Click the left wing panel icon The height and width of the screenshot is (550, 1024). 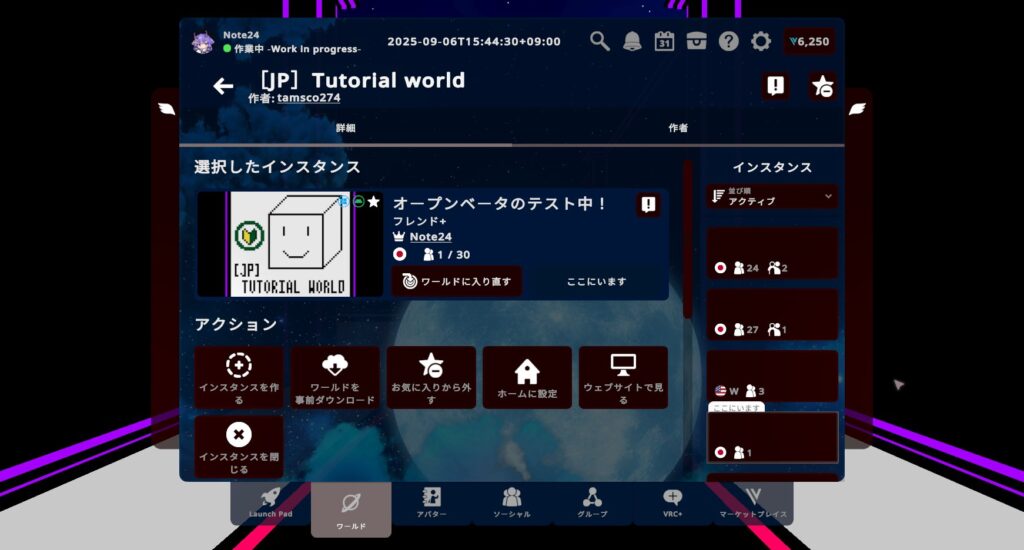(x=167, y=109)
